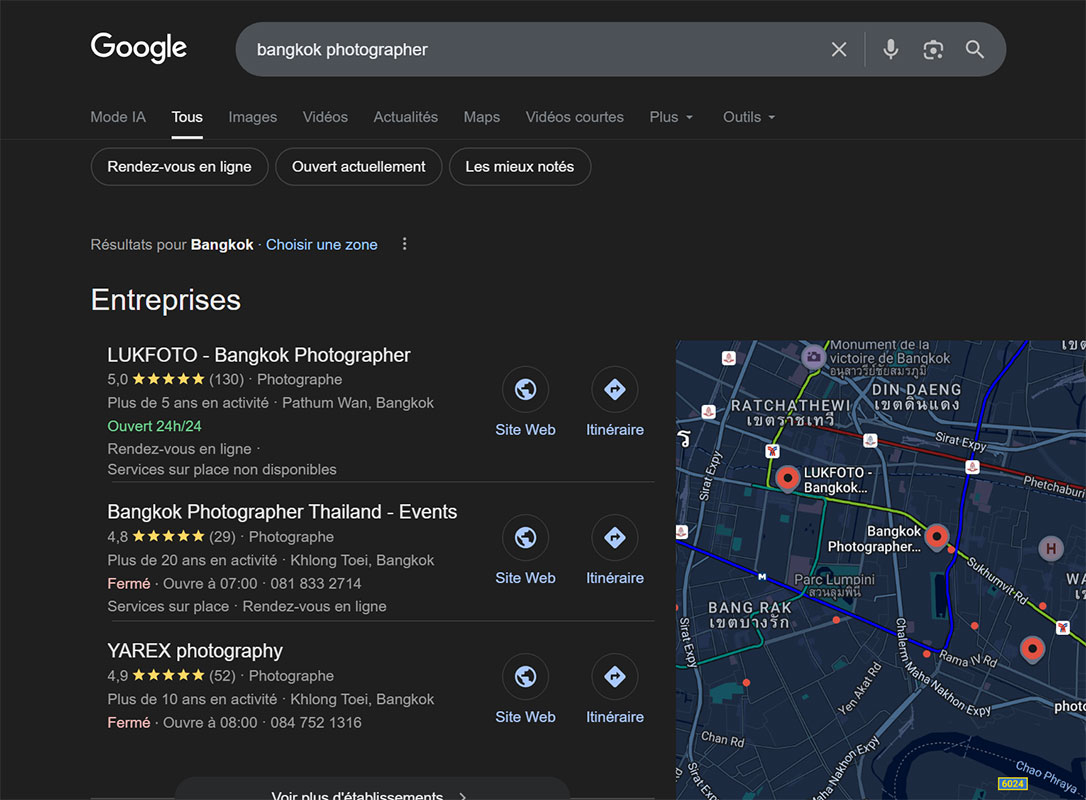Open the LUKFOTO Site Web globe icon
This screenshot has height=800, width=1086.
(525, 389)
